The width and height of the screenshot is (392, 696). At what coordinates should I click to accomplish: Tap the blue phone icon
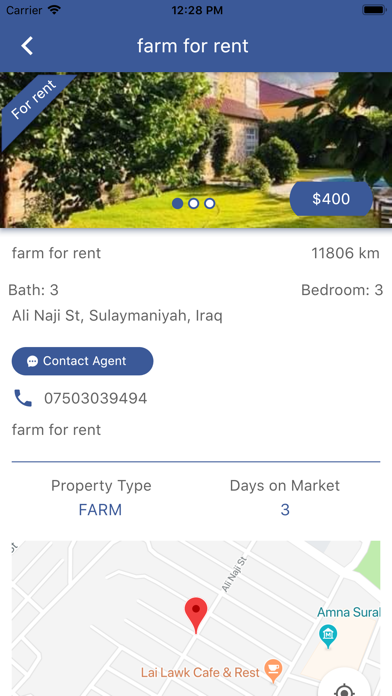tap(23, 398)
